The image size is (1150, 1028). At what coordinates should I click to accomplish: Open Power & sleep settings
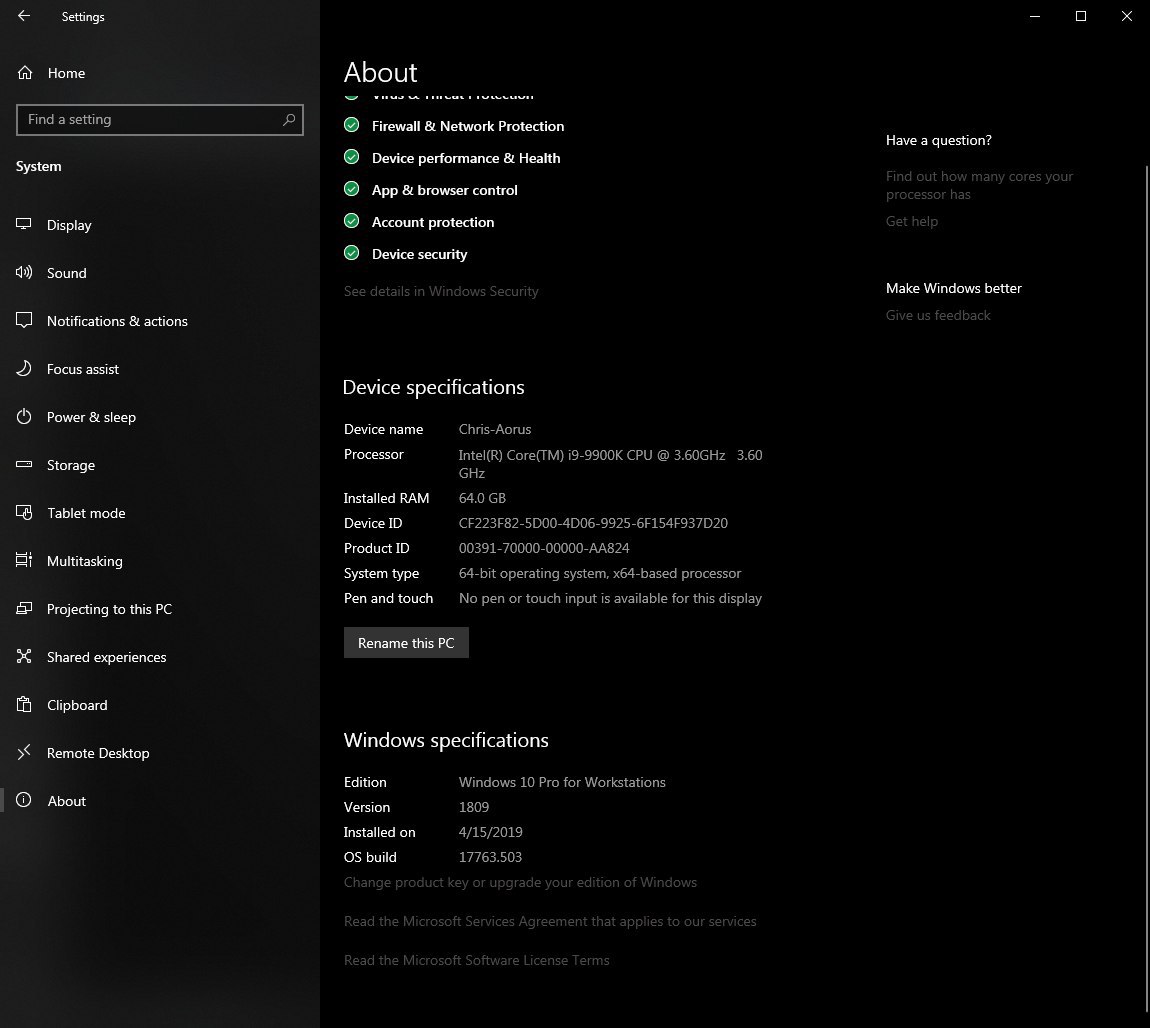click(160, 417)
